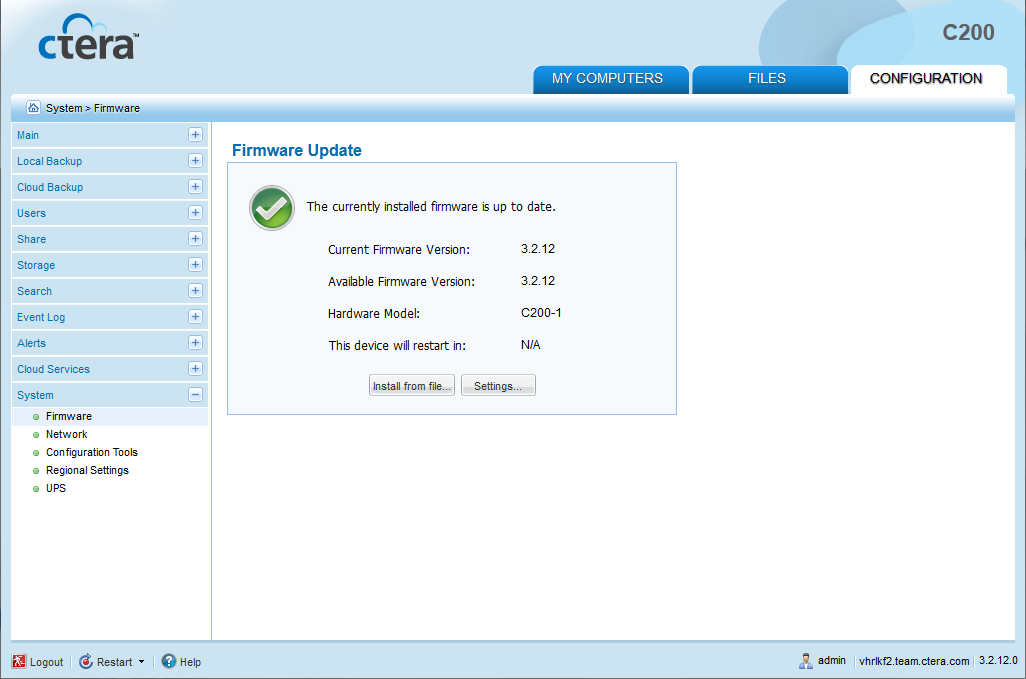Expand the Local Backup section
Viewport: 1026px width, 679px height.
(x=195, y=161)
